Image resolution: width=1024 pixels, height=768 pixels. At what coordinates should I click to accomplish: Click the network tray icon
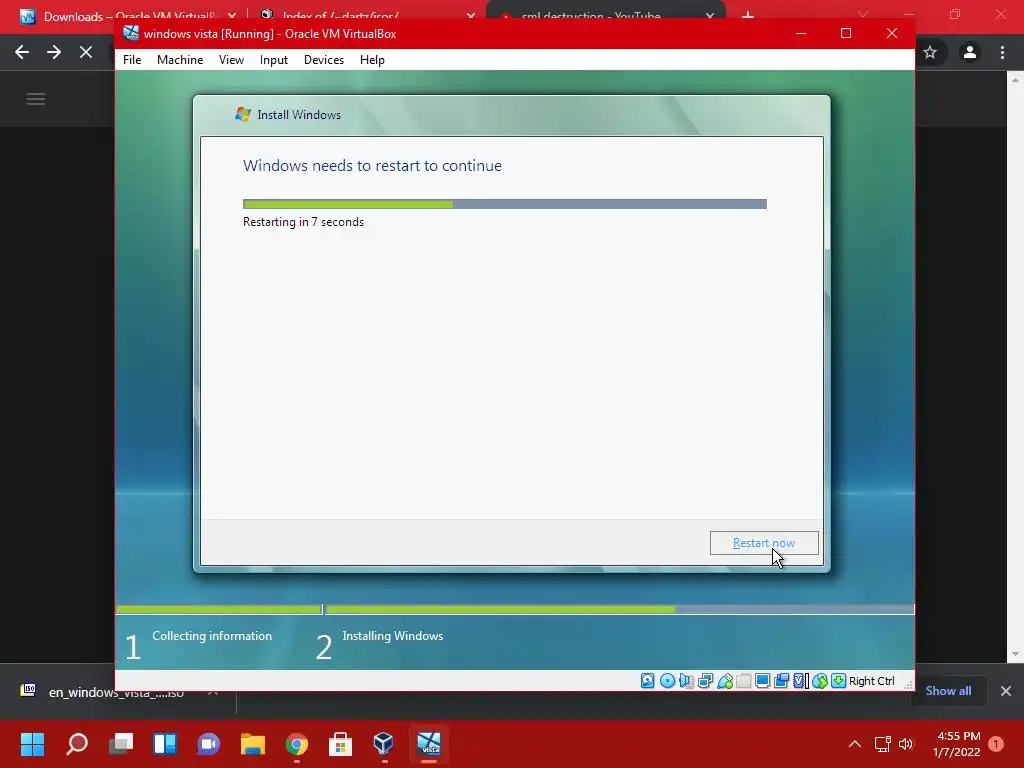click(883, 744)
